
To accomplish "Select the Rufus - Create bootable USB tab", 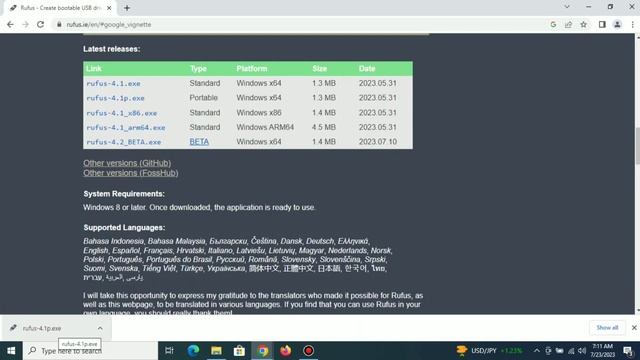I will pos(60,8).
